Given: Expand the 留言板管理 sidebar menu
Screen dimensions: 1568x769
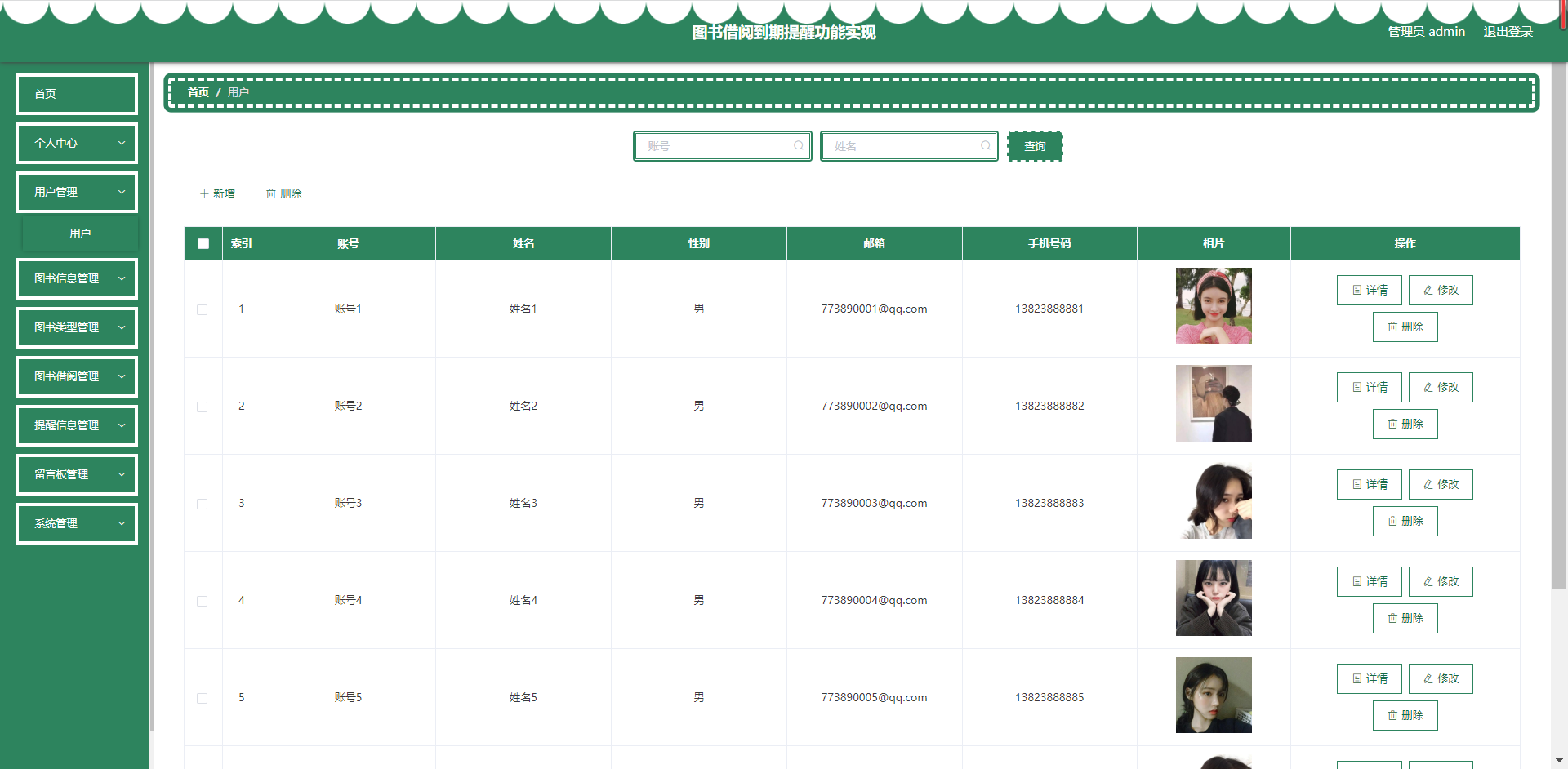Looking at the screenshot, I should [x=77, y=474].
